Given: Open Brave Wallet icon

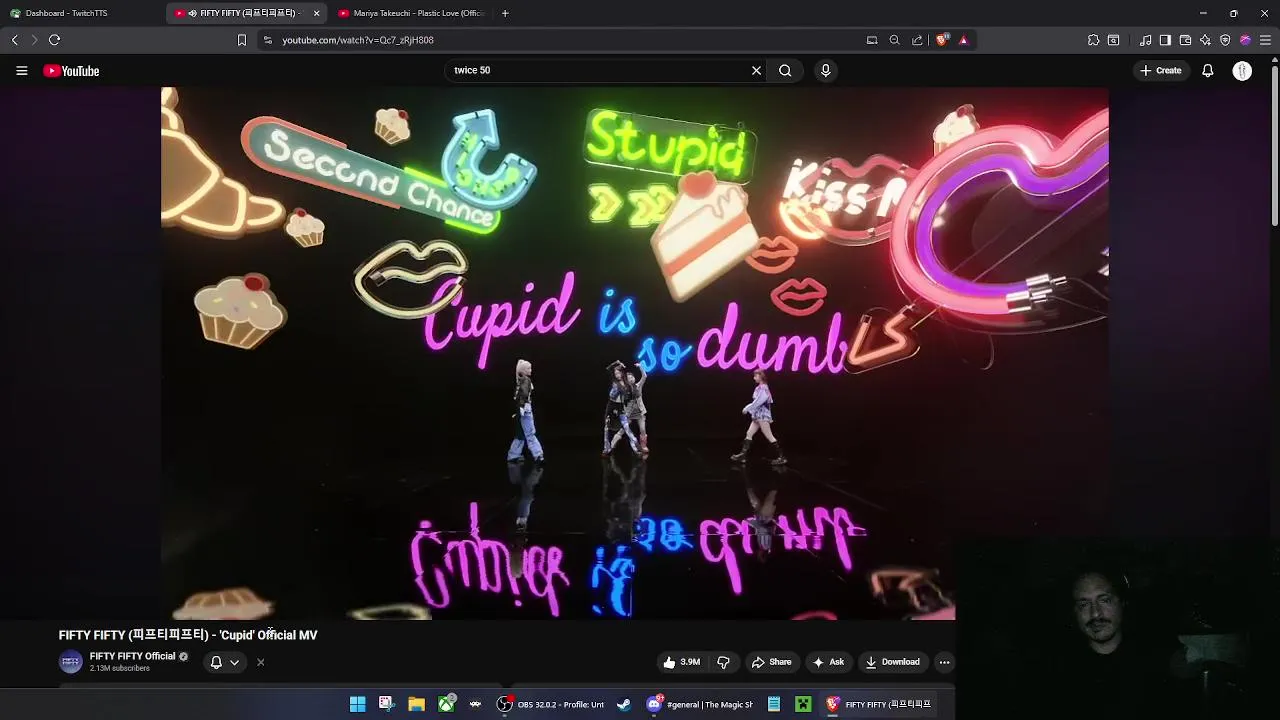Looking at the screenshot, I should click(x=1185, y=40).
